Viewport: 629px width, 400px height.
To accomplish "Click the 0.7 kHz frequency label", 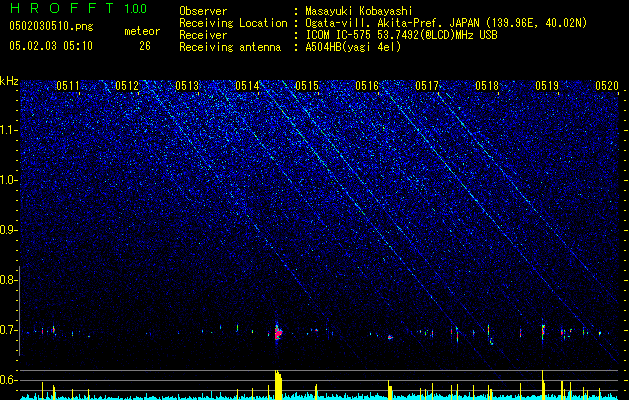I will point(9,330).
